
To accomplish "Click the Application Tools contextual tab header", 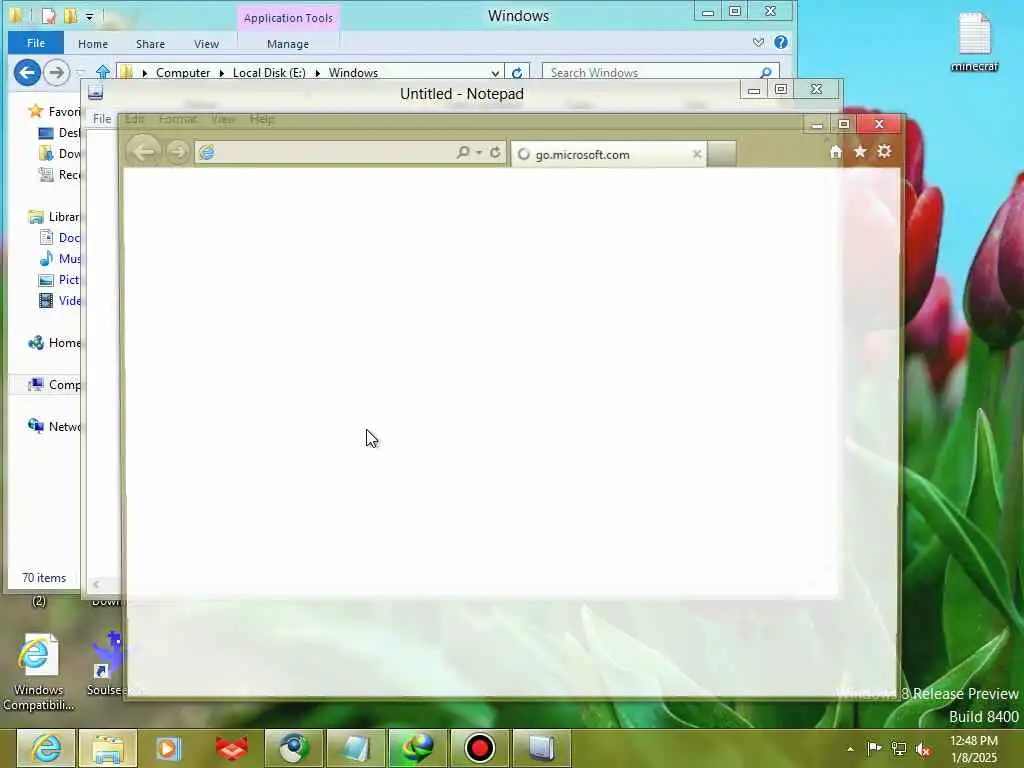I will tap(288, 18).
